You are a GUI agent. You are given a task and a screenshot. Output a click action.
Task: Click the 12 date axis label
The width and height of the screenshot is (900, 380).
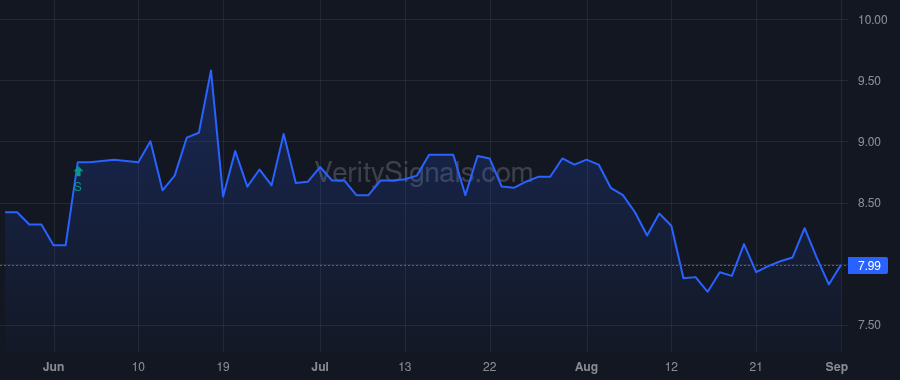click(x=672, y=367)
